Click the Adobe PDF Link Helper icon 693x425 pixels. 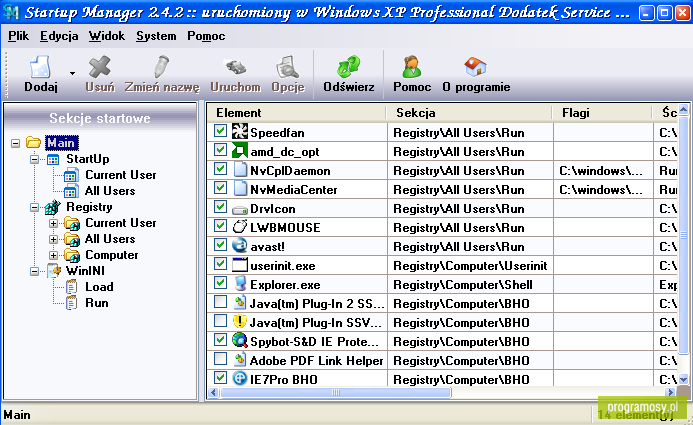[240, 360]
